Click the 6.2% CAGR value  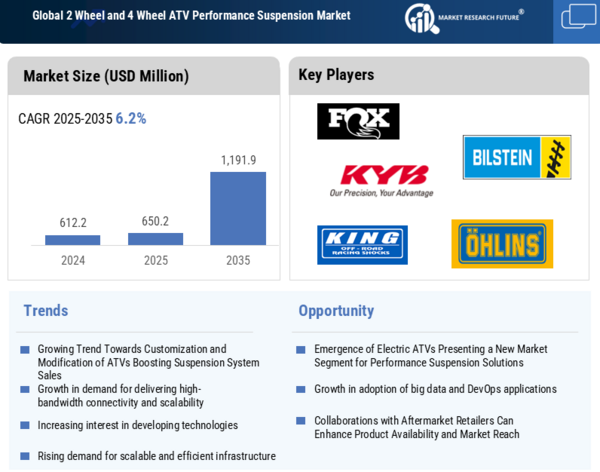(131, 118)
